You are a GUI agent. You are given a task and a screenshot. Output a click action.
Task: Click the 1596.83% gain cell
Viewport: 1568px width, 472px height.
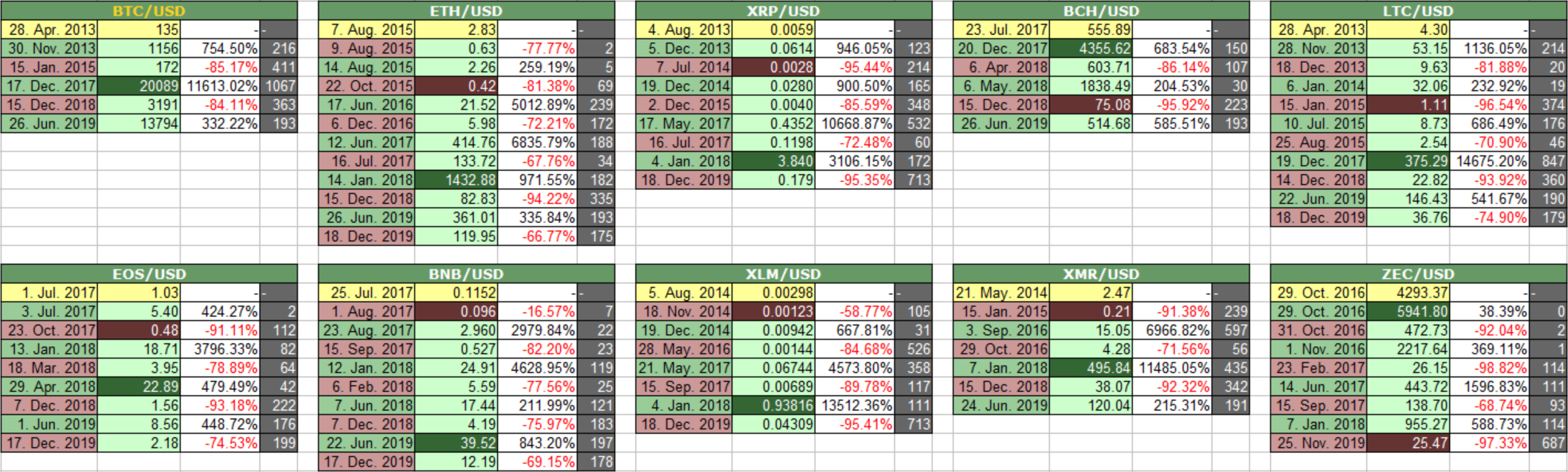(x=1489, y=387)
